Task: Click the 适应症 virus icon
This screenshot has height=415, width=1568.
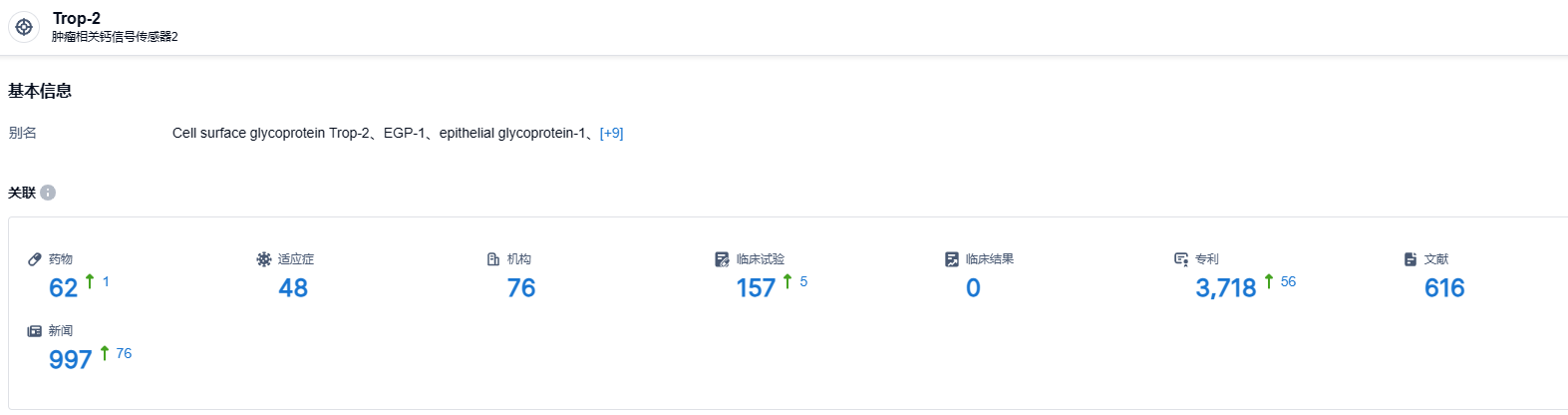Action: (x=264, y=259)
